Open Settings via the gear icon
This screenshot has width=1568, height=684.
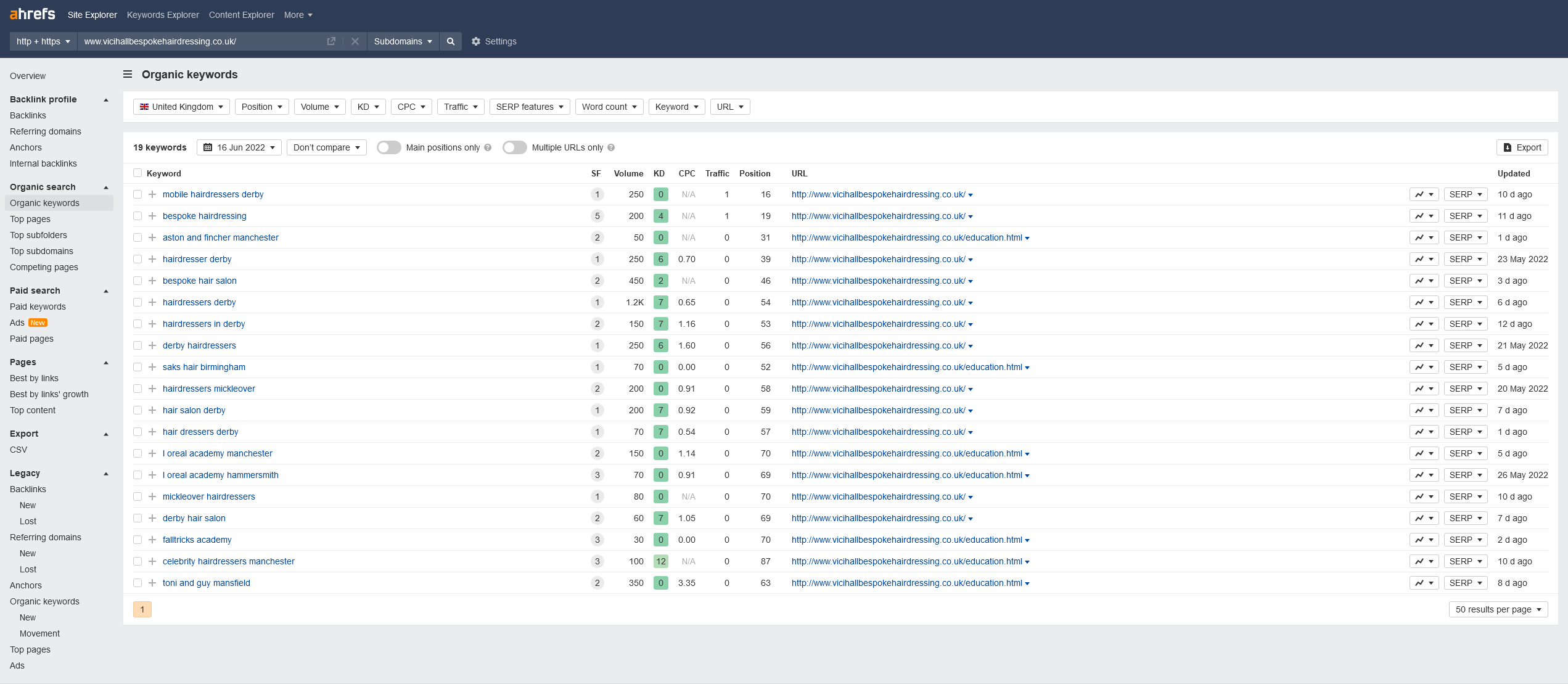(x=476, y=41)
